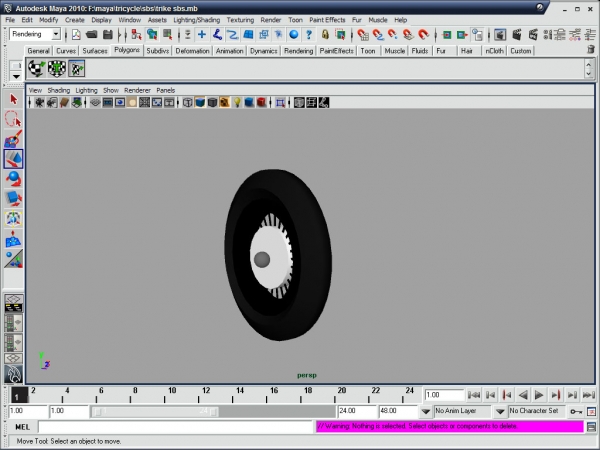600x450 pixels.
Task: Click frame 20 on the time slider
Action: [x=341, y=391]
